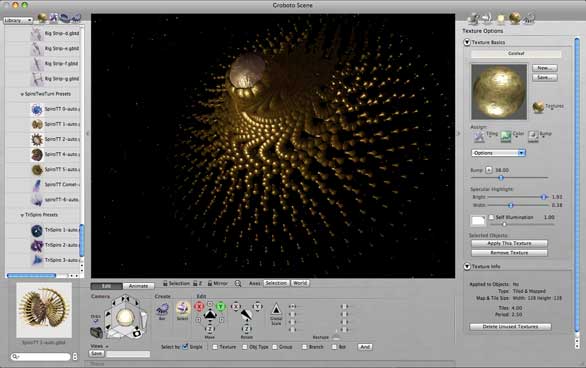Image resolution: width=586 pixels, height=368 pixels.
Task: Collapse the SpiroTwoTurn Presets group
Action: 22,95
